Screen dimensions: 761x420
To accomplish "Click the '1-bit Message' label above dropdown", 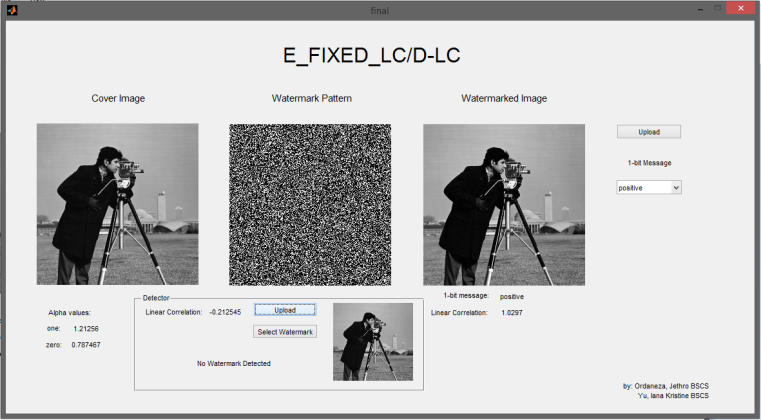I will click(649, 163).
